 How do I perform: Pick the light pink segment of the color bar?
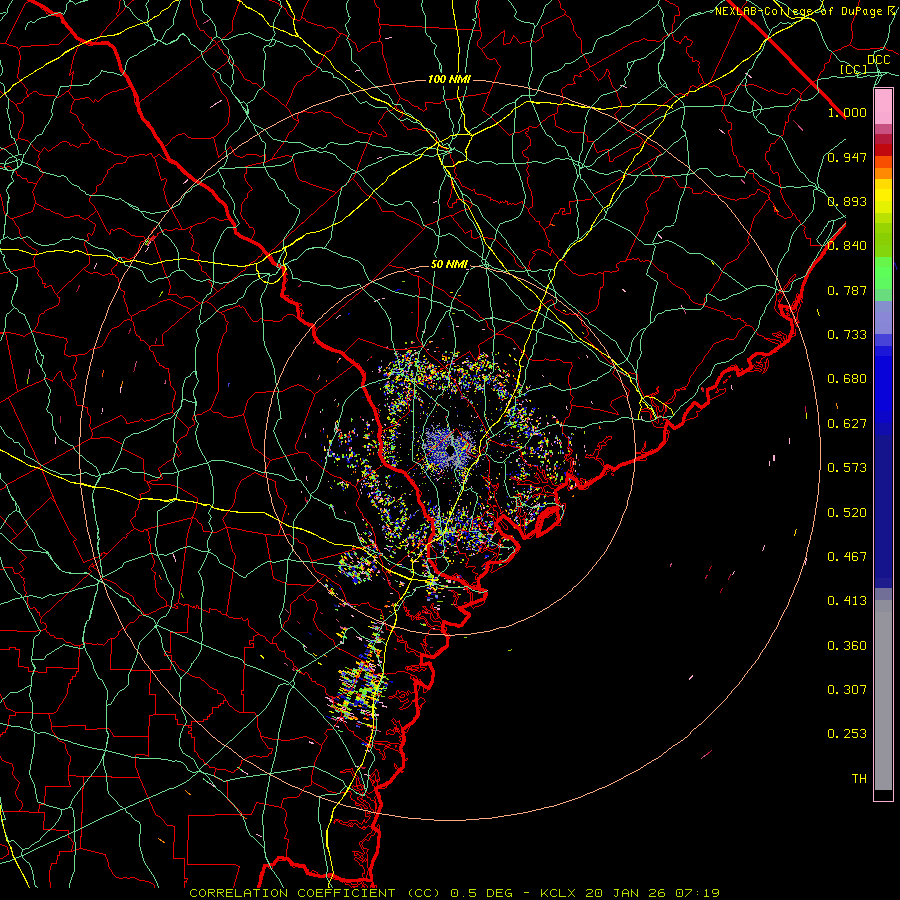[x=883, y=107]
